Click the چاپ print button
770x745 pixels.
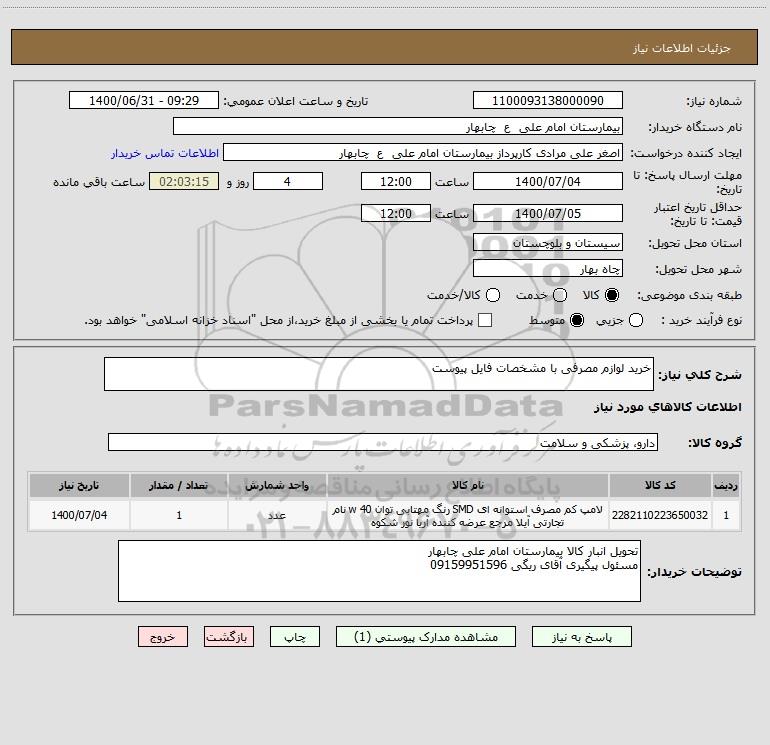(295, 637)
